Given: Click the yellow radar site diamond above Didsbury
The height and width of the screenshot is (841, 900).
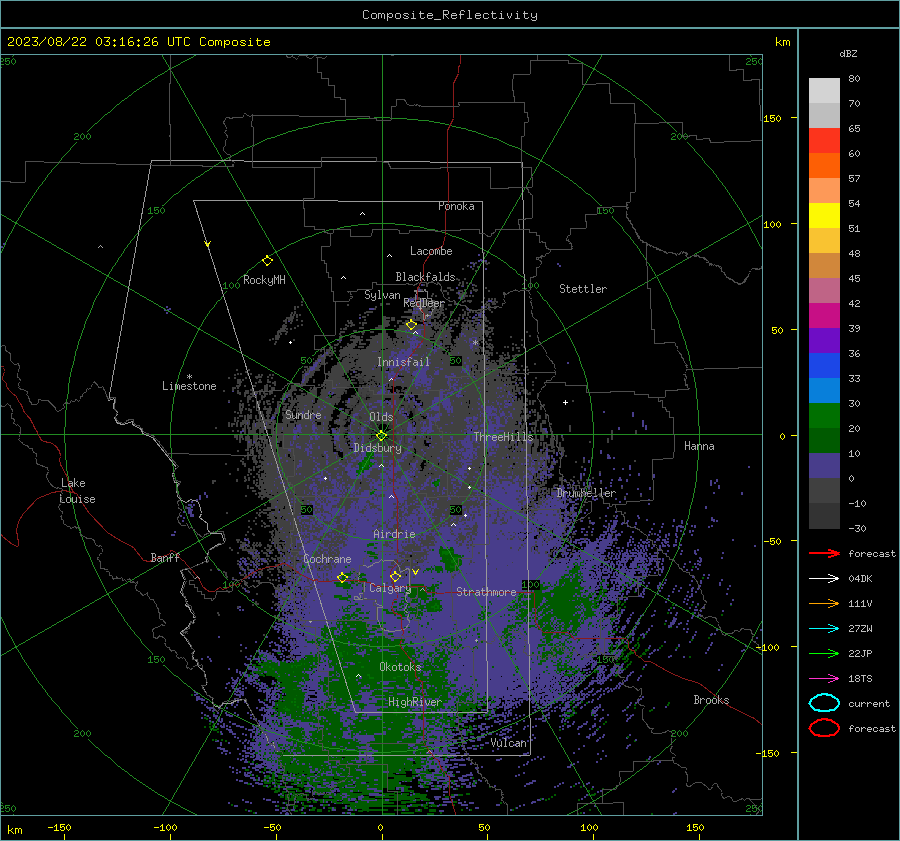Looking at the screenshot, I should tap(381, 435).
